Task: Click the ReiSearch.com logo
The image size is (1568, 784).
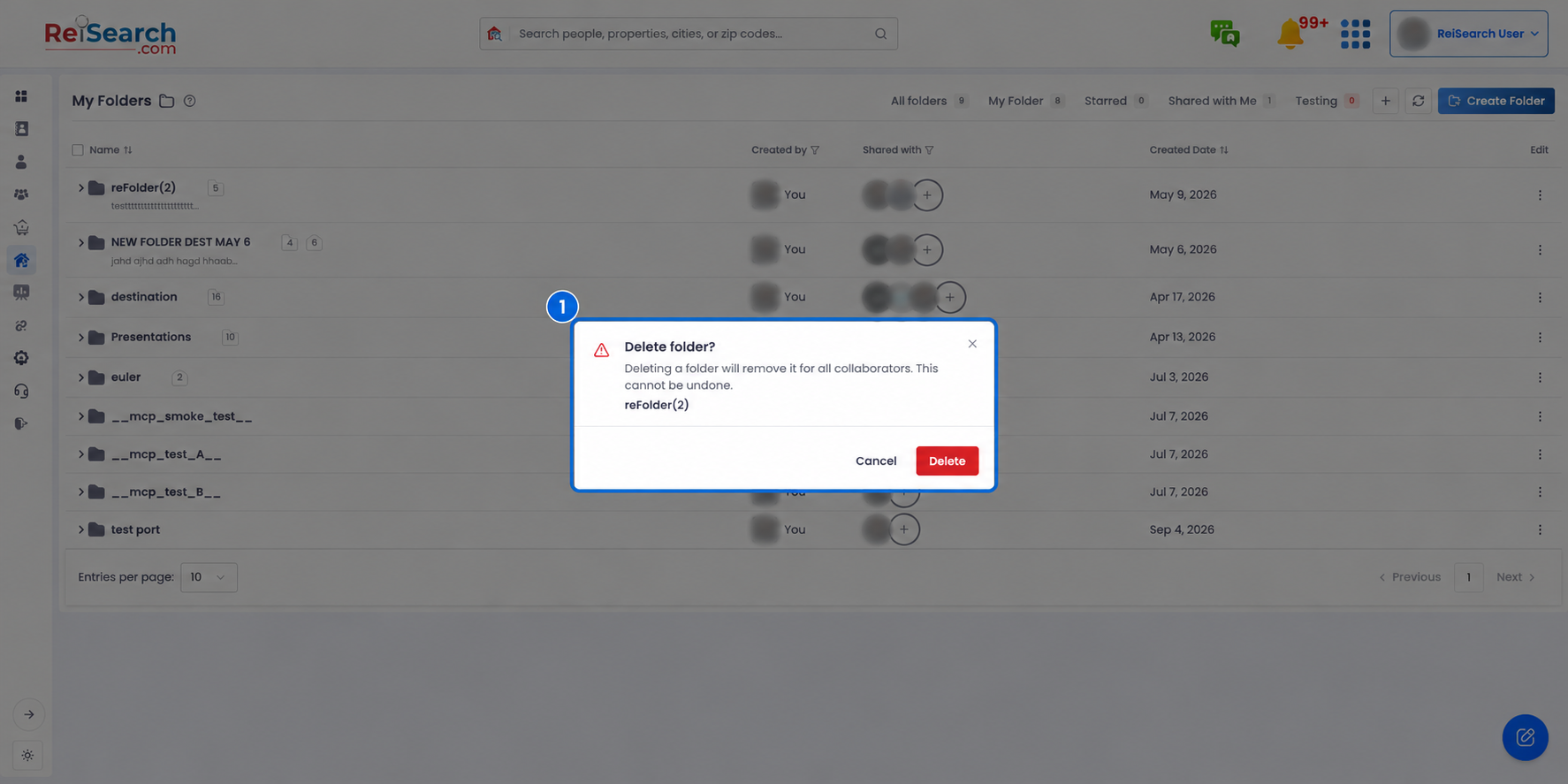Action: tap(110, 34)
